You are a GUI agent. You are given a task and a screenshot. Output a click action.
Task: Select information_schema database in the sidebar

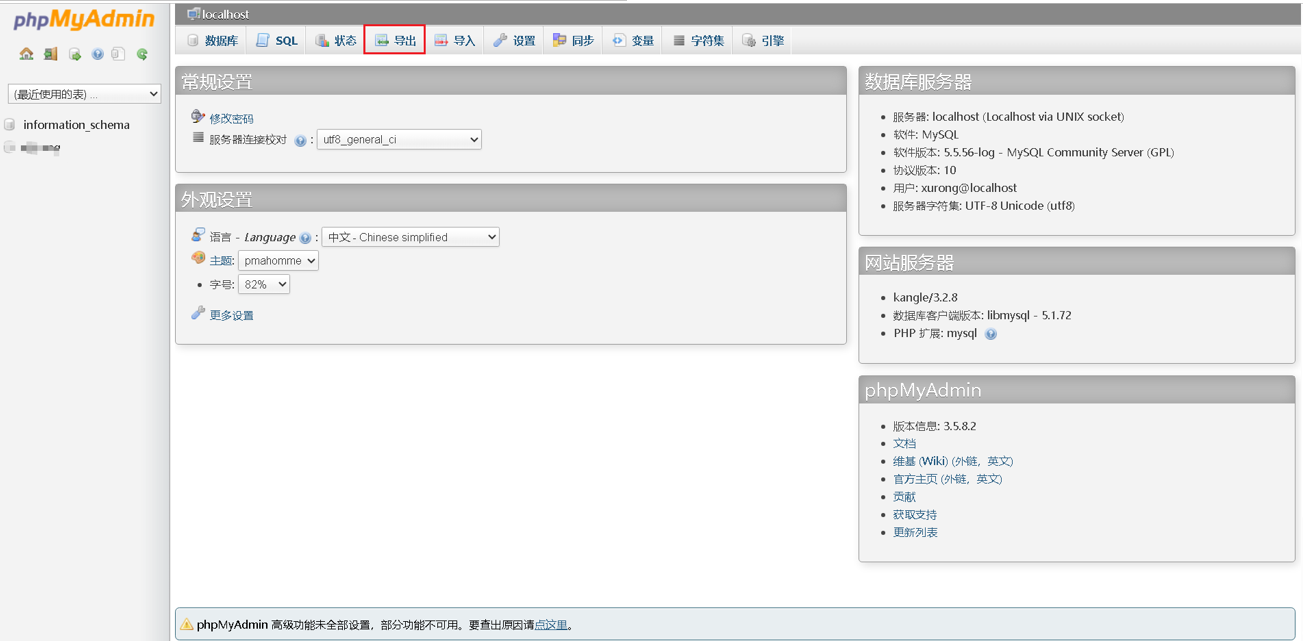[x=76, y=125]
